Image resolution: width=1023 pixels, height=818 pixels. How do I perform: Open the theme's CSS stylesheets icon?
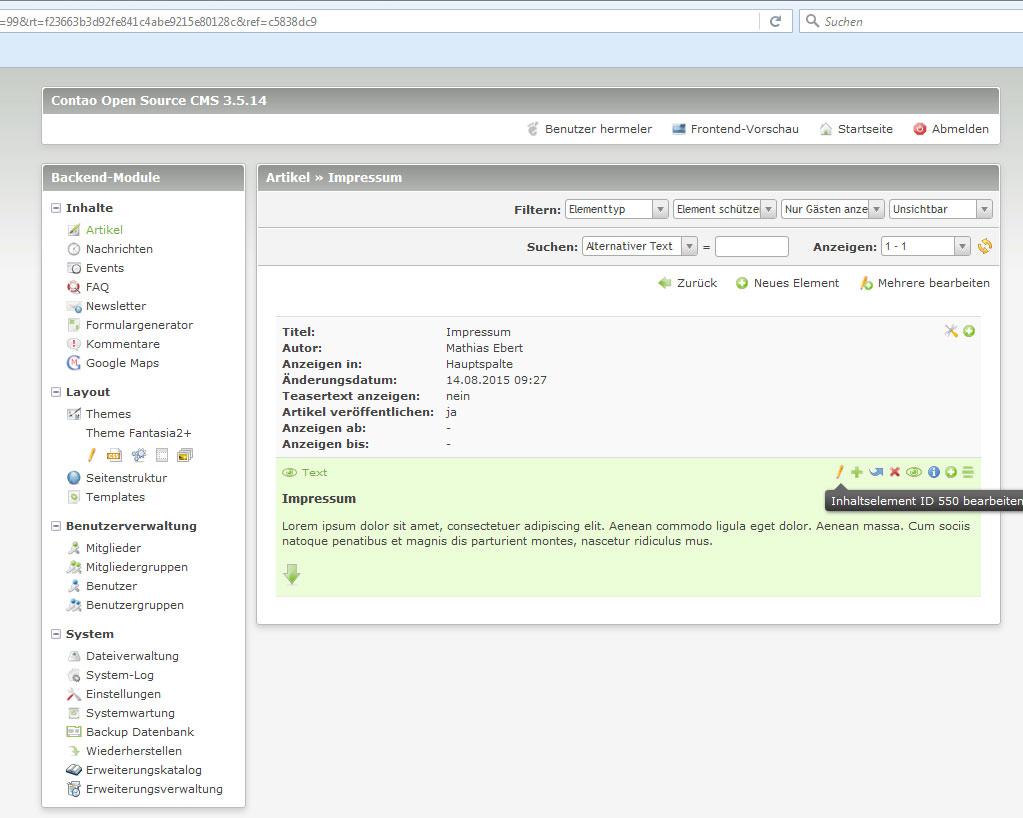point(114,455)
